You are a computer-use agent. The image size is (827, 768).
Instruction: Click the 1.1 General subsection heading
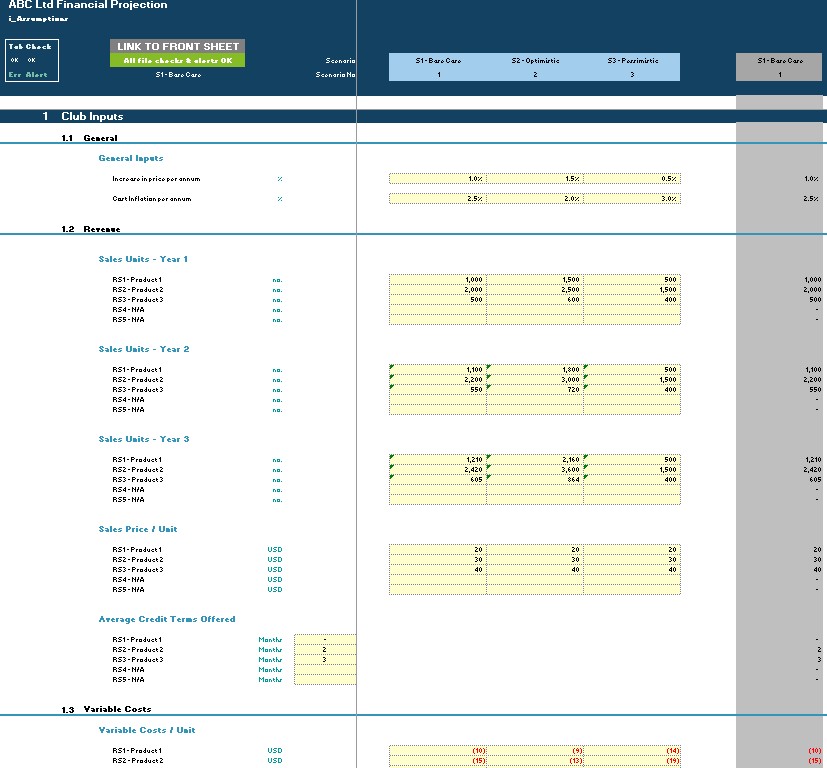point(100,138)
